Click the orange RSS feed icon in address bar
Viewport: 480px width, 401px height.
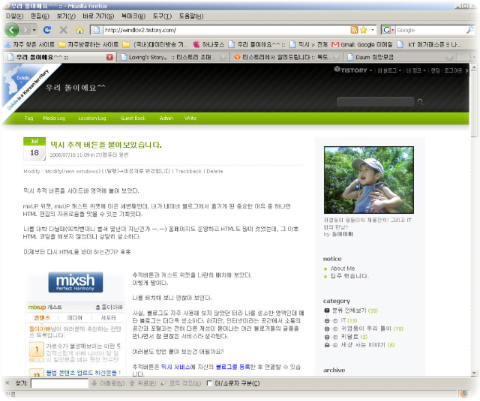354,30
